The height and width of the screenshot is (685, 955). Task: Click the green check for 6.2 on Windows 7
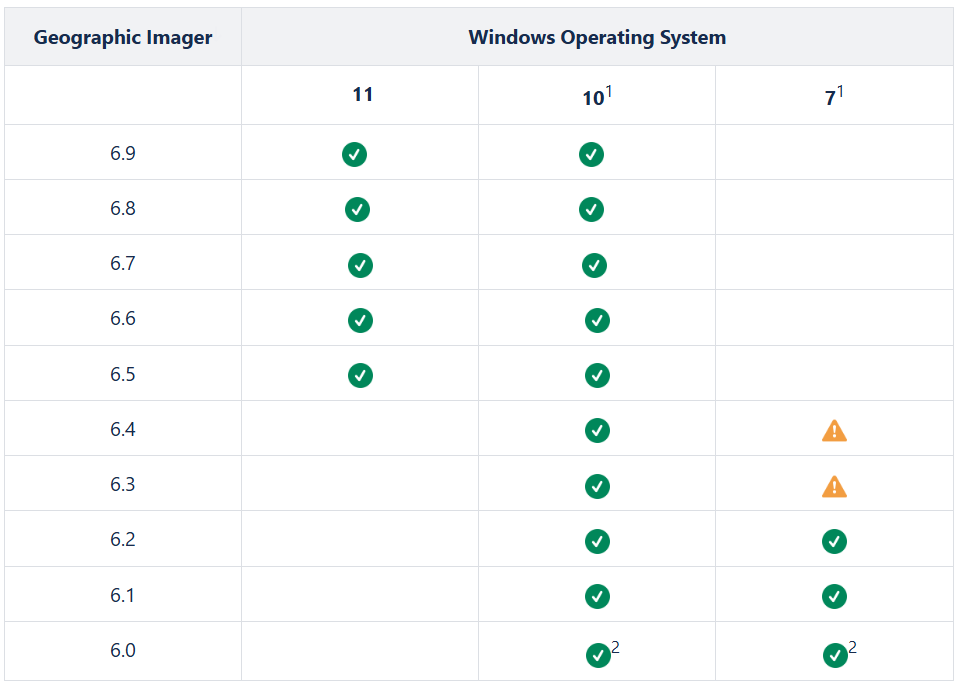point(834,541)
